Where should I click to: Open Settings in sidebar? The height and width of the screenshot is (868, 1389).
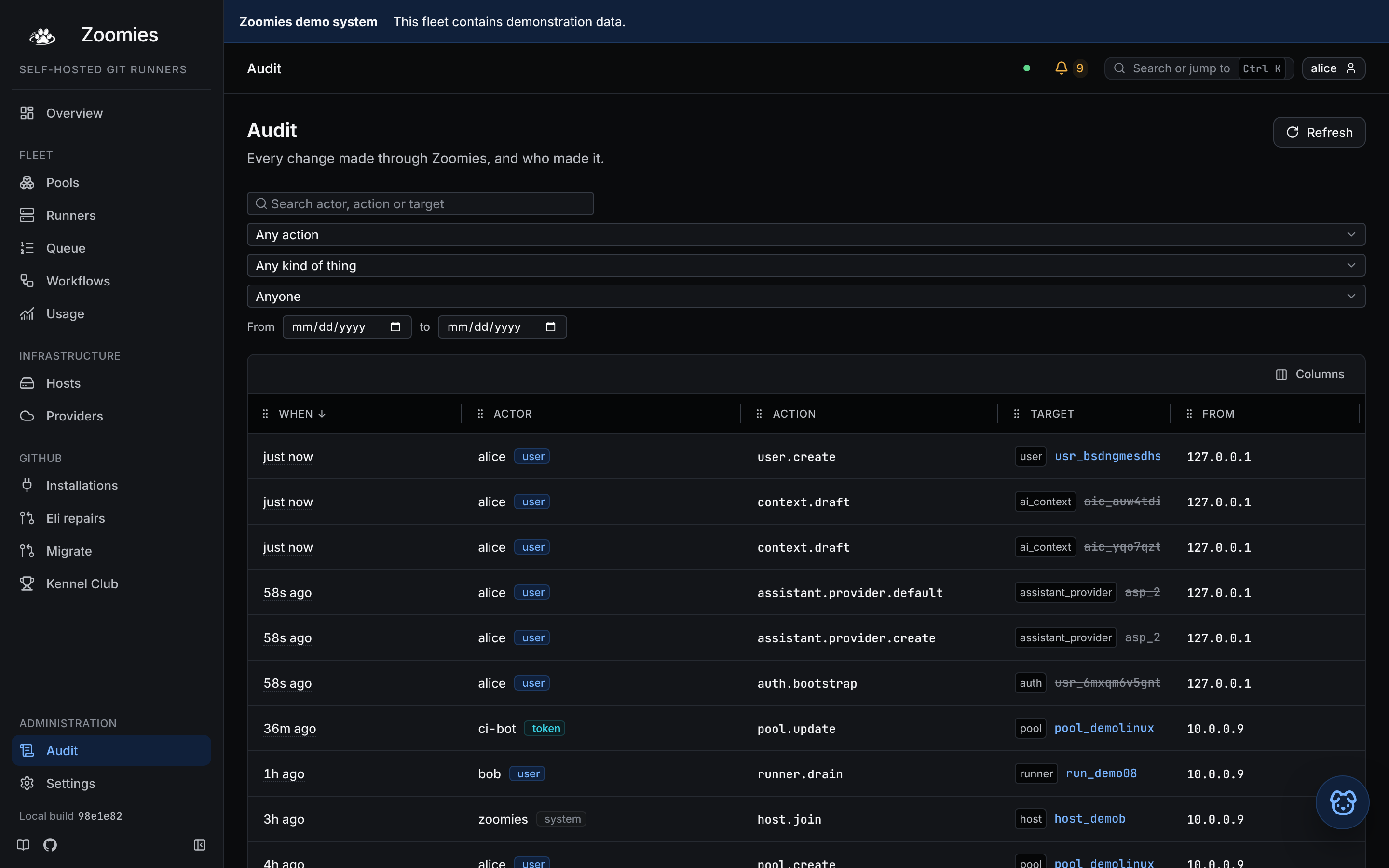111,783
